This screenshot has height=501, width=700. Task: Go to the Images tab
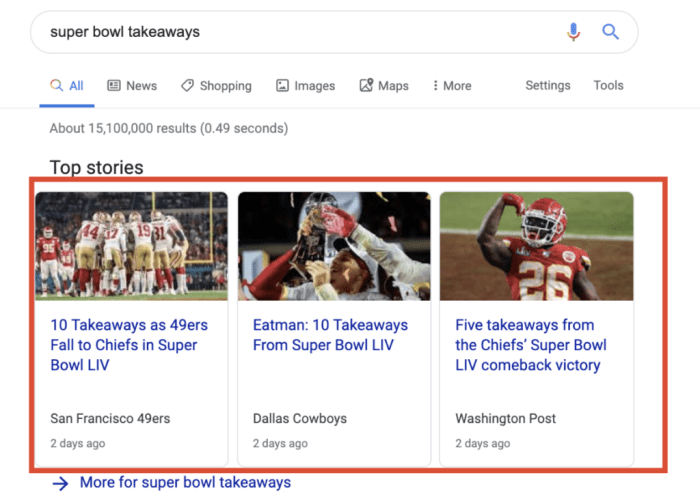point(305,85)
